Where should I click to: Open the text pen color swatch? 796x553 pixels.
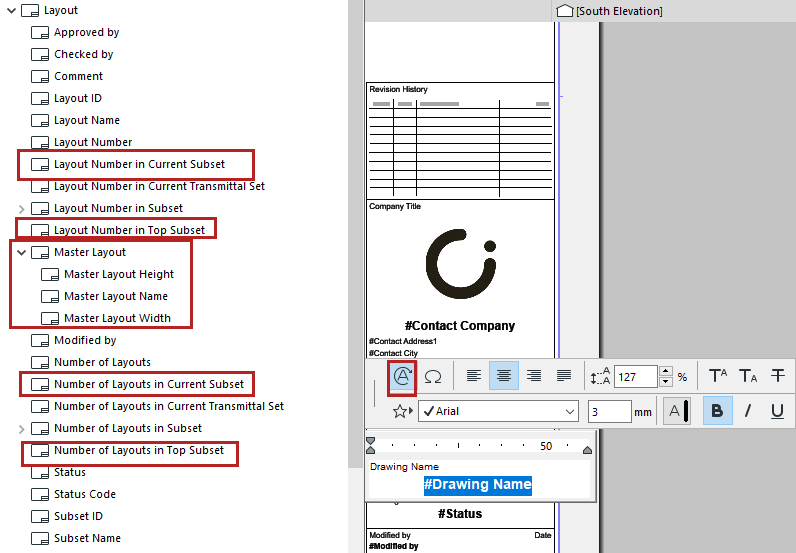[677, 411]
